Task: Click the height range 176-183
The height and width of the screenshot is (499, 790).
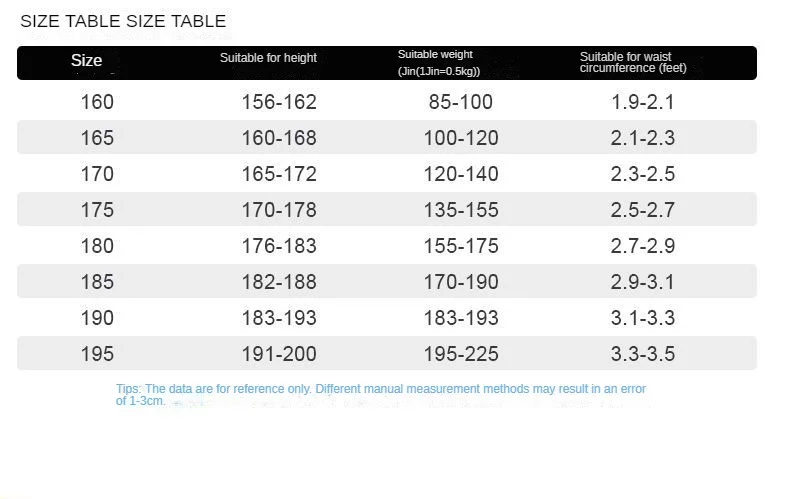Action: [279, 246]
